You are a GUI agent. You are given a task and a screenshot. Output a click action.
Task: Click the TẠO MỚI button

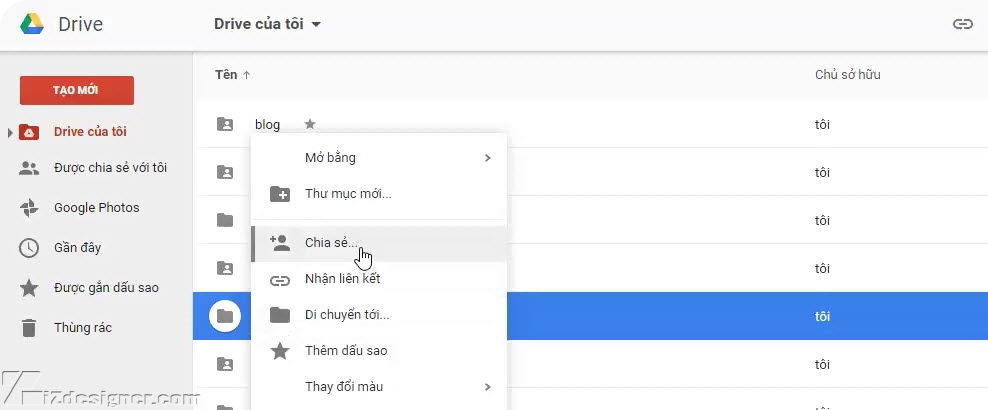76,90
